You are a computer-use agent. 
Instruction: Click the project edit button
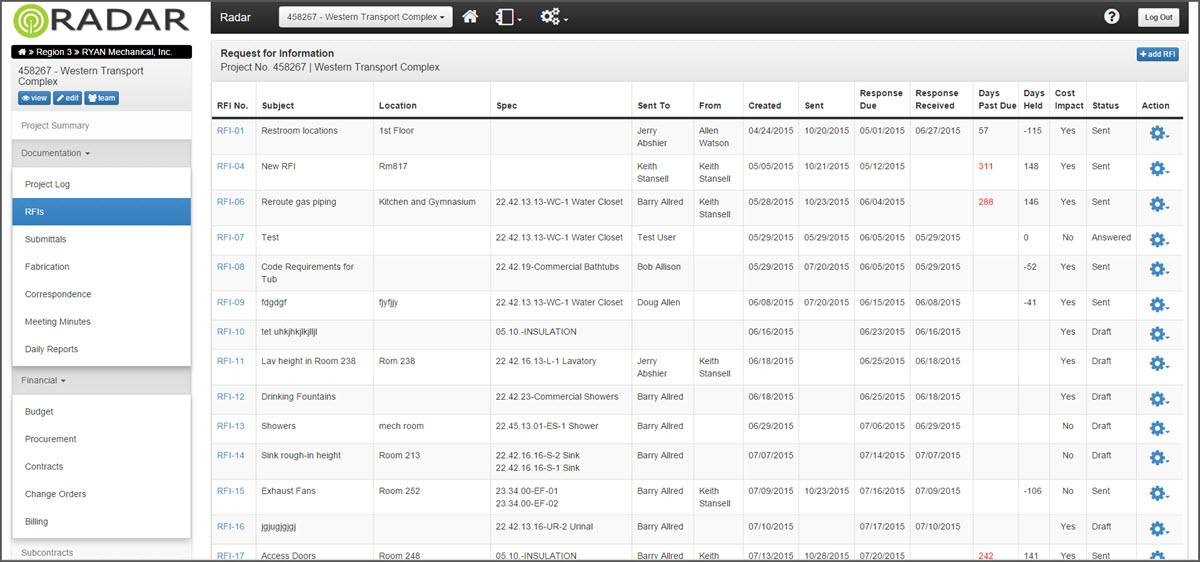pyautogui.click(x=67, y=98)
